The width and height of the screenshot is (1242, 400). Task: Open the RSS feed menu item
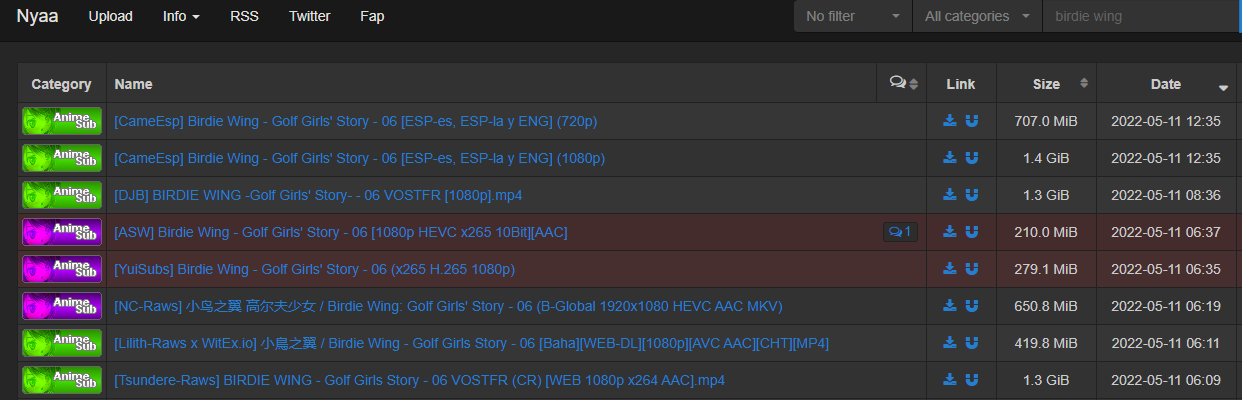click(244, 16)
